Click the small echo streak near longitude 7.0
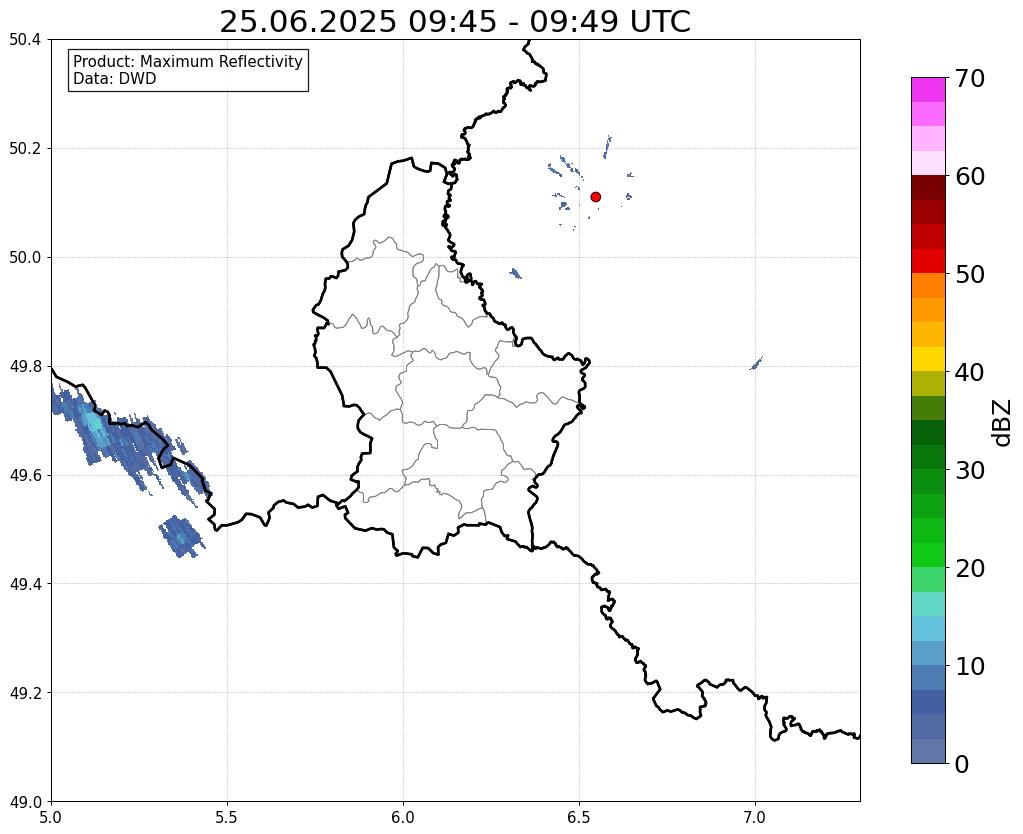This screenshot has width=1023, height=834. click(x=756, y=363)
